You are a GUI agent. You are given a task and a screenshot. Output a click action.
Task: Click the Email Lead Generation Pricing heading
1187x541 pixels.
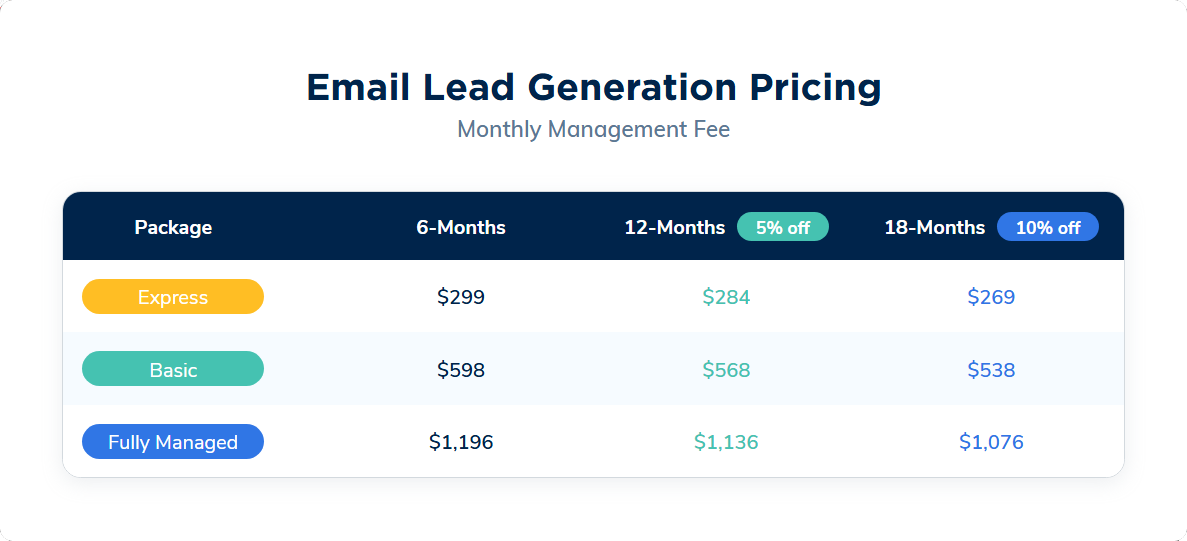pos(593,87)
